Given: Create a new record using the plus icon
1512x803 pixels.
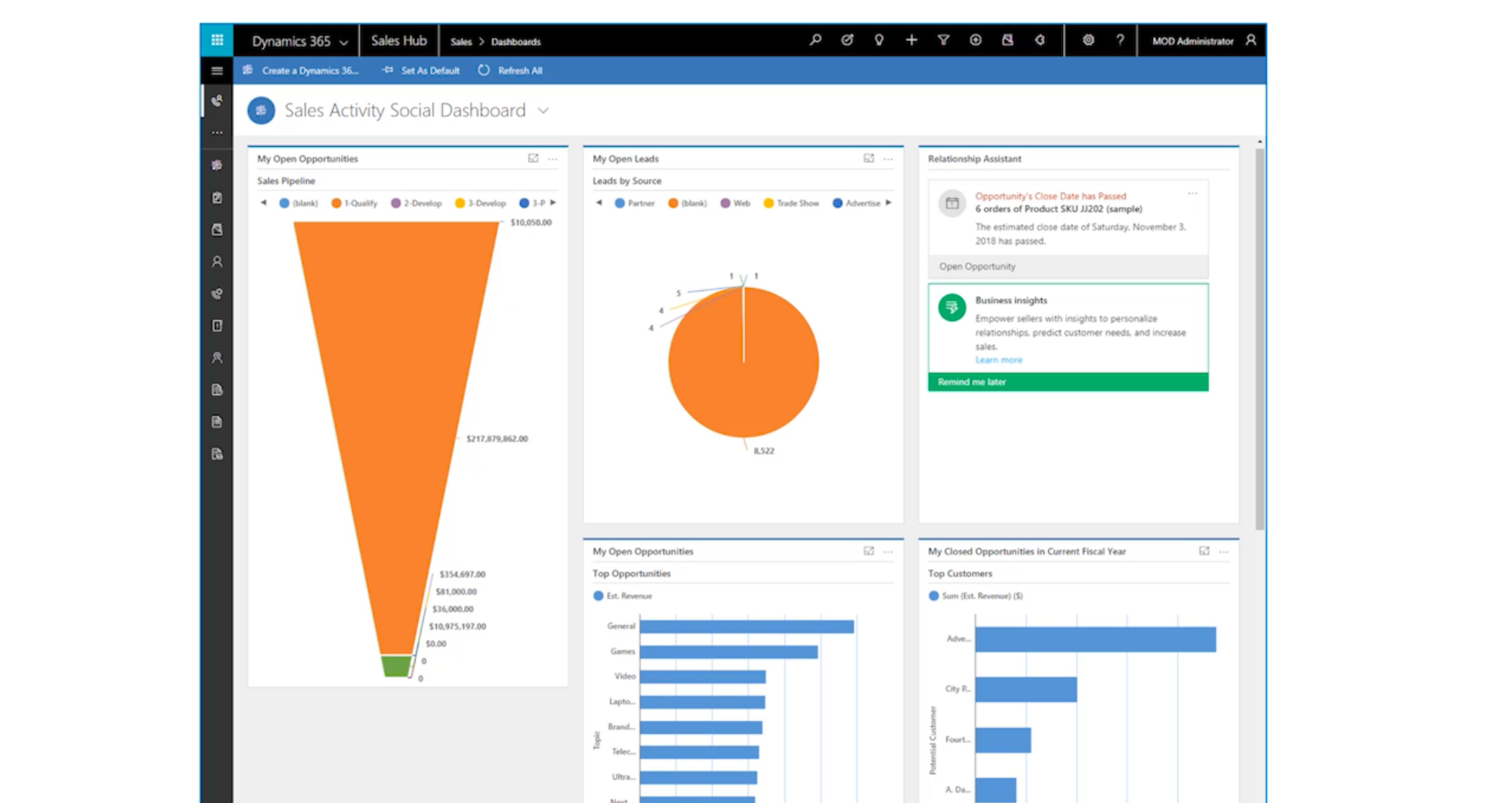Looking at the screenshot, I should tap(911, 40).
